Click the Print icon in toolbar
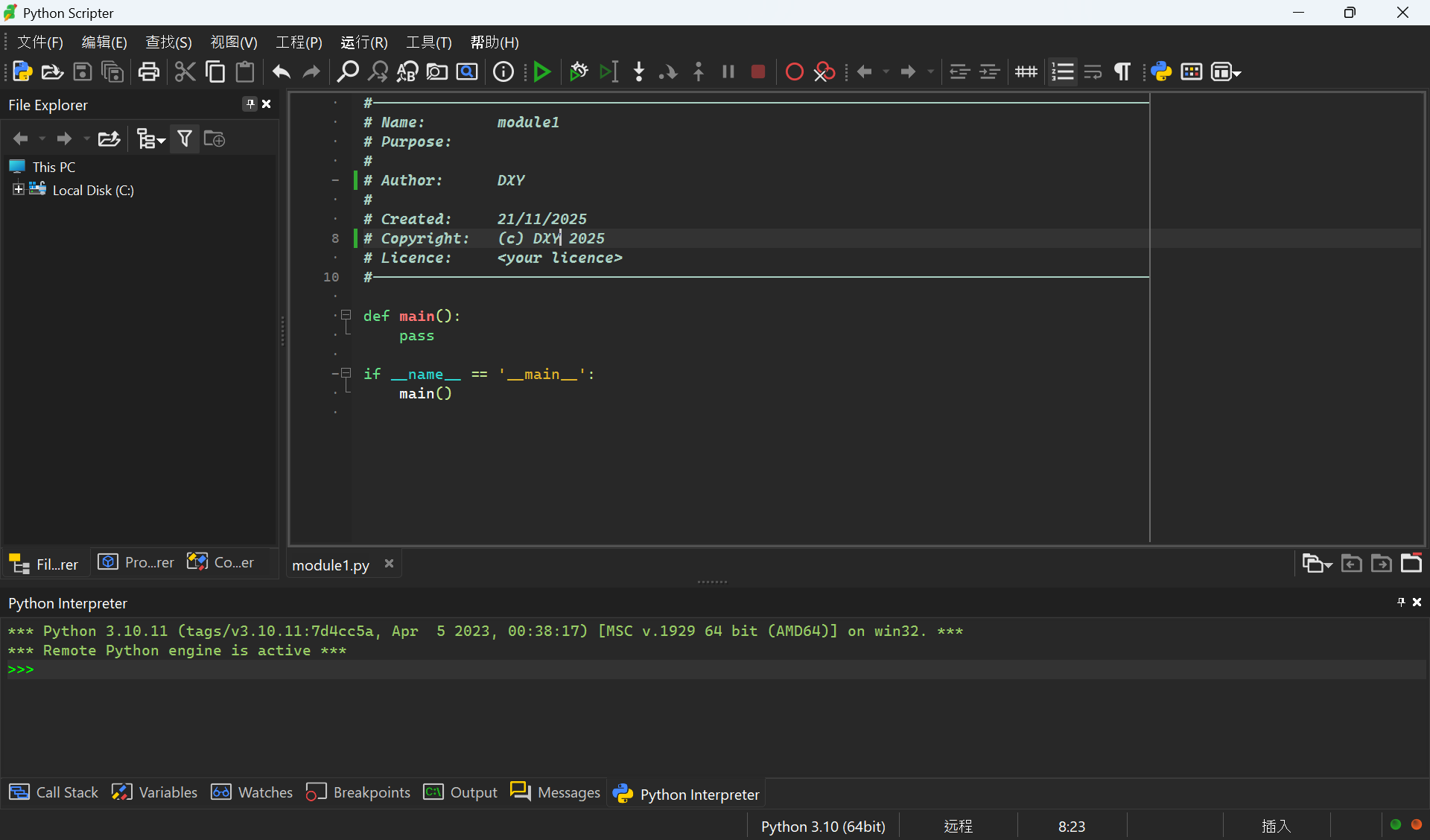Image resolution: width=1430 pixels, height=840 pixels. (x=149, y=72)
